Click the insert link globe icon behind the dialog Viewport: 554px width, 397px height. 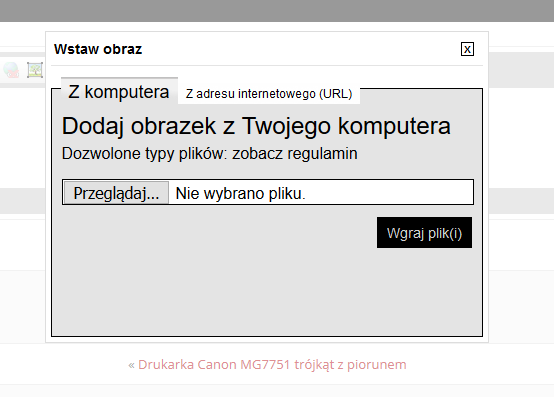[11, 70]
